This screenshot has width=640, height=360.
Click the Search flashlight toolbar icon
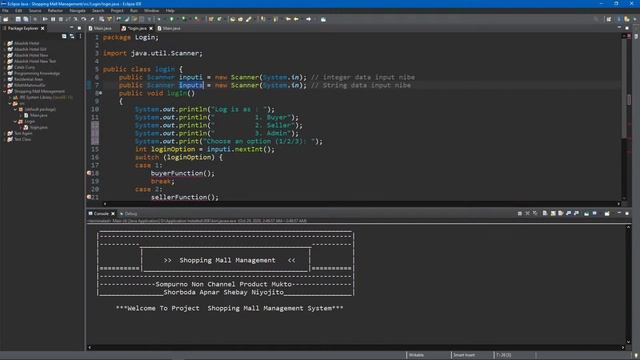249,19
